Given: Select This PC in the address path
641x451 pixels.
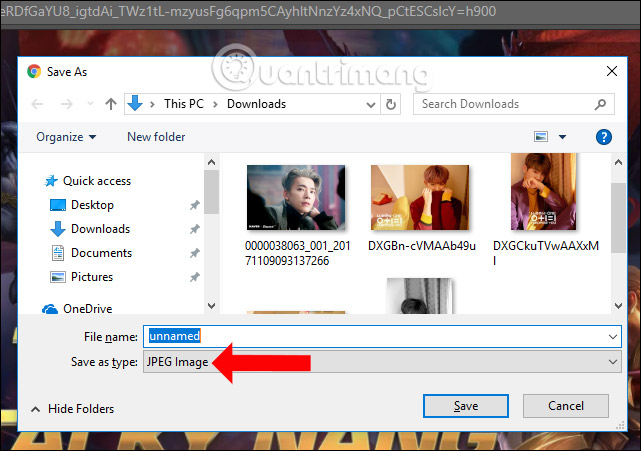Looking at the screenshot, I should point(184,104).
